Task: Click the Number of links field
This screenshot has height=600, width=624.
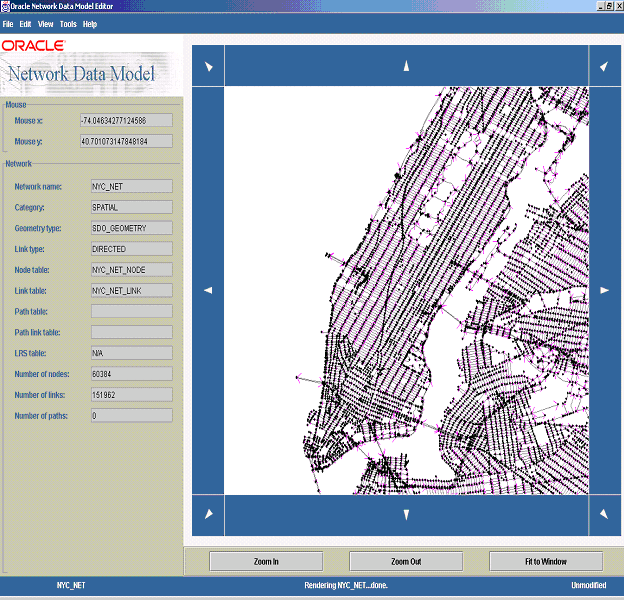Action: tap(131, 394)
